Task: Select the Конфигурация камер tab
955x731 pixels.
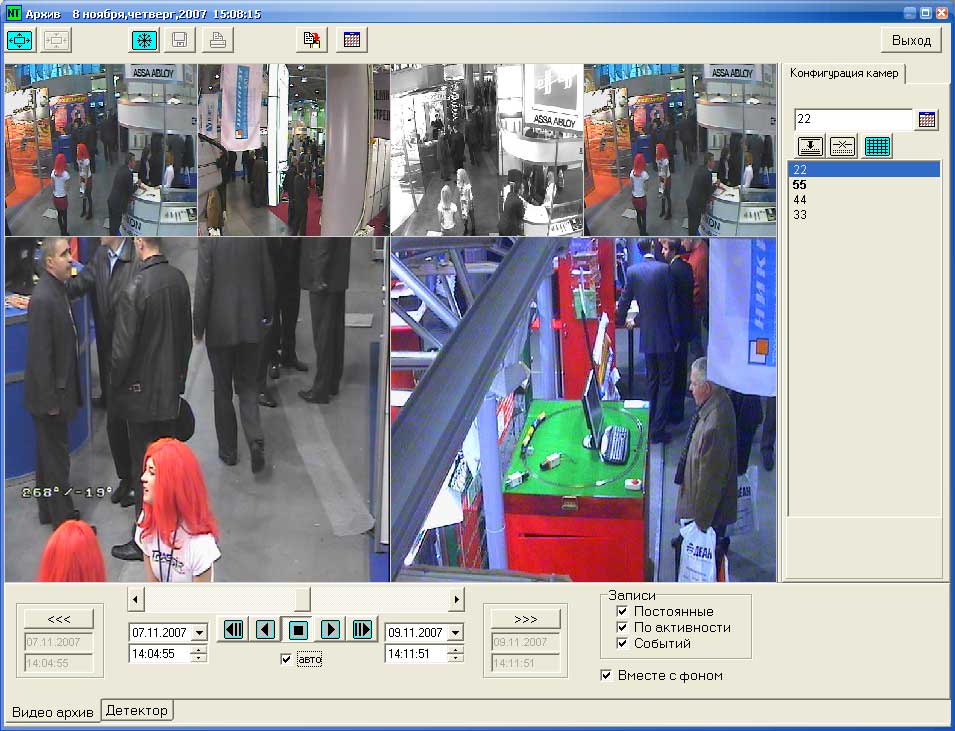Action: [x=843, y=73]
